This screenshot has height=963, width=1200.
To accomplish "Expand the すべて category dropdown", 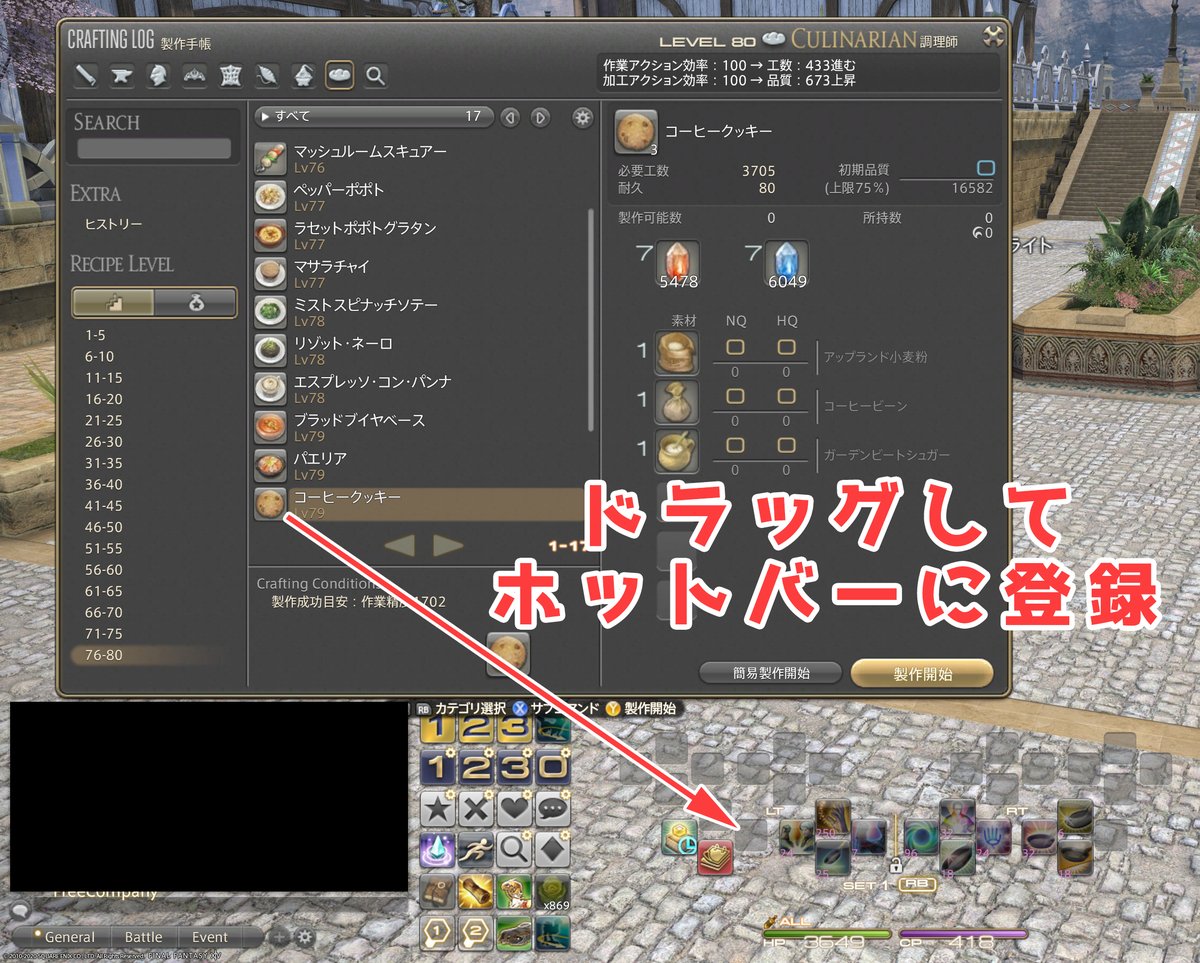I will click(x=374, y=117).
